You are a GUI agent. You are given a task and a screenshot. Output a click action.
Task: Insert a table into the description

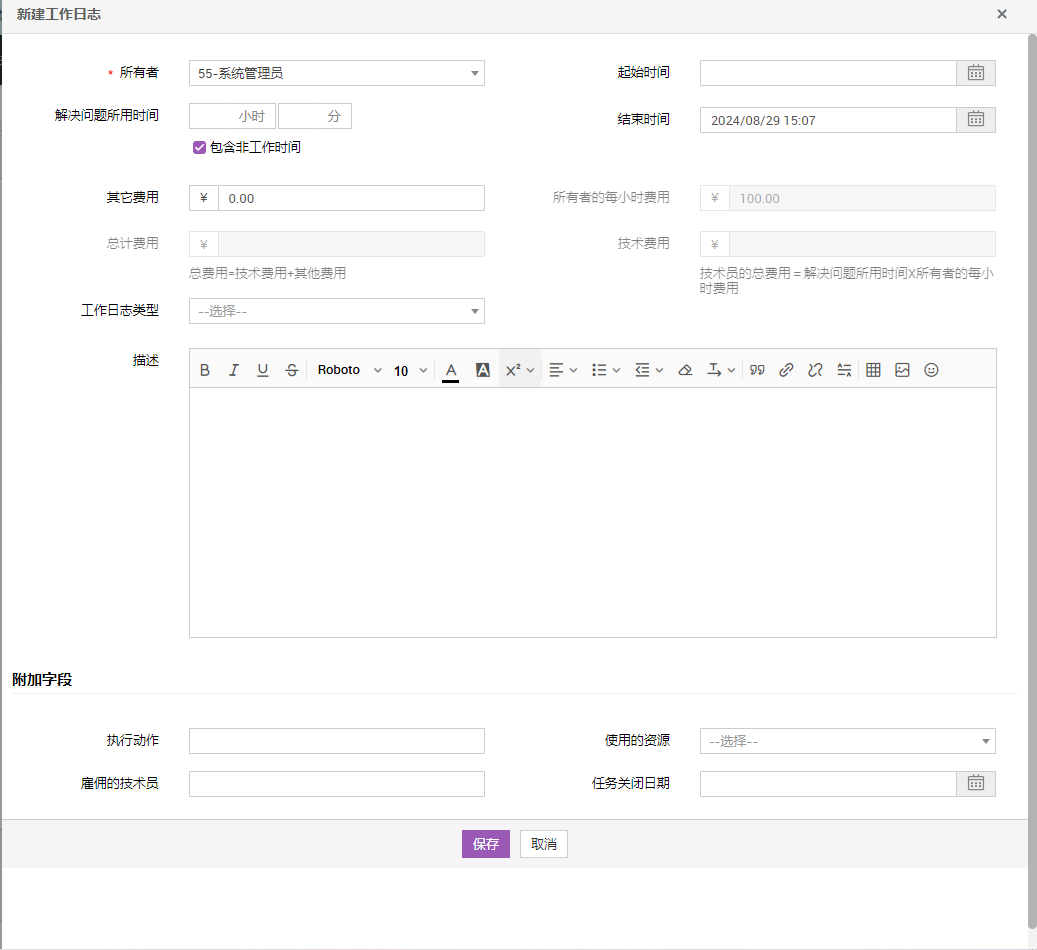[873, 370]
